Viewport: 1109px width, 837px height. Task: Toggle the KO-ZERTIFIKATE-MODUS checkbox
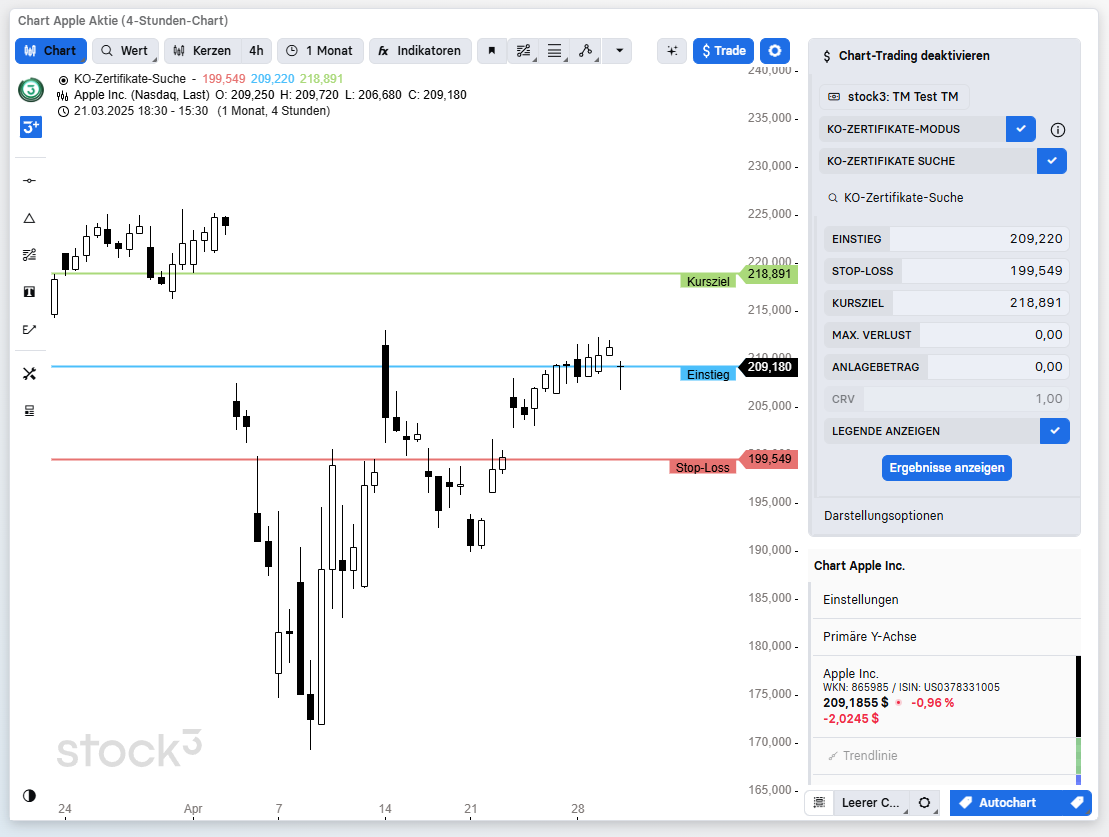click(x=1021, y=129)
